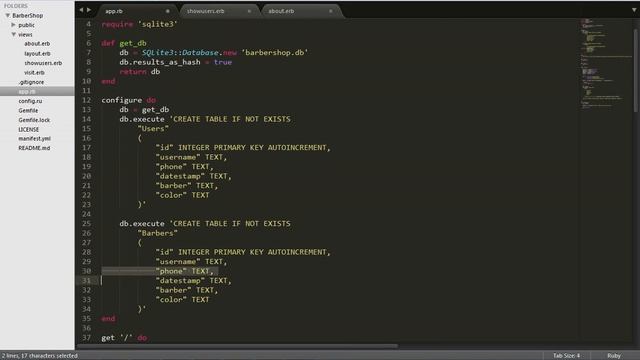The width and height of the screenshot is (640, 360).
Task: Click the unsaved dot on app.rb tab
Action: (167, 11)
